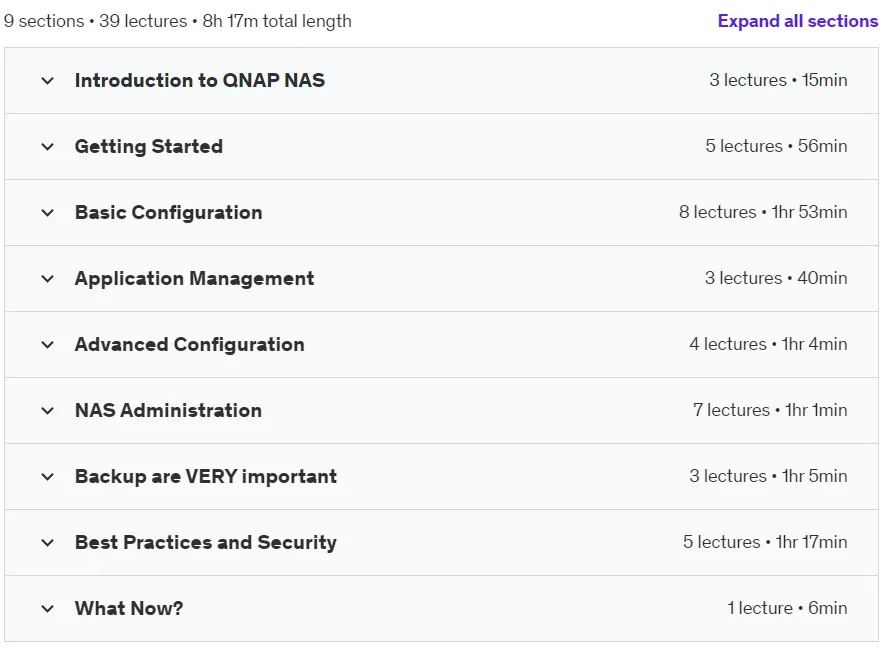Click the 8 lectures 1hr 53min label
This screenshot has height=648, width=885.
(x=763, y=212)
